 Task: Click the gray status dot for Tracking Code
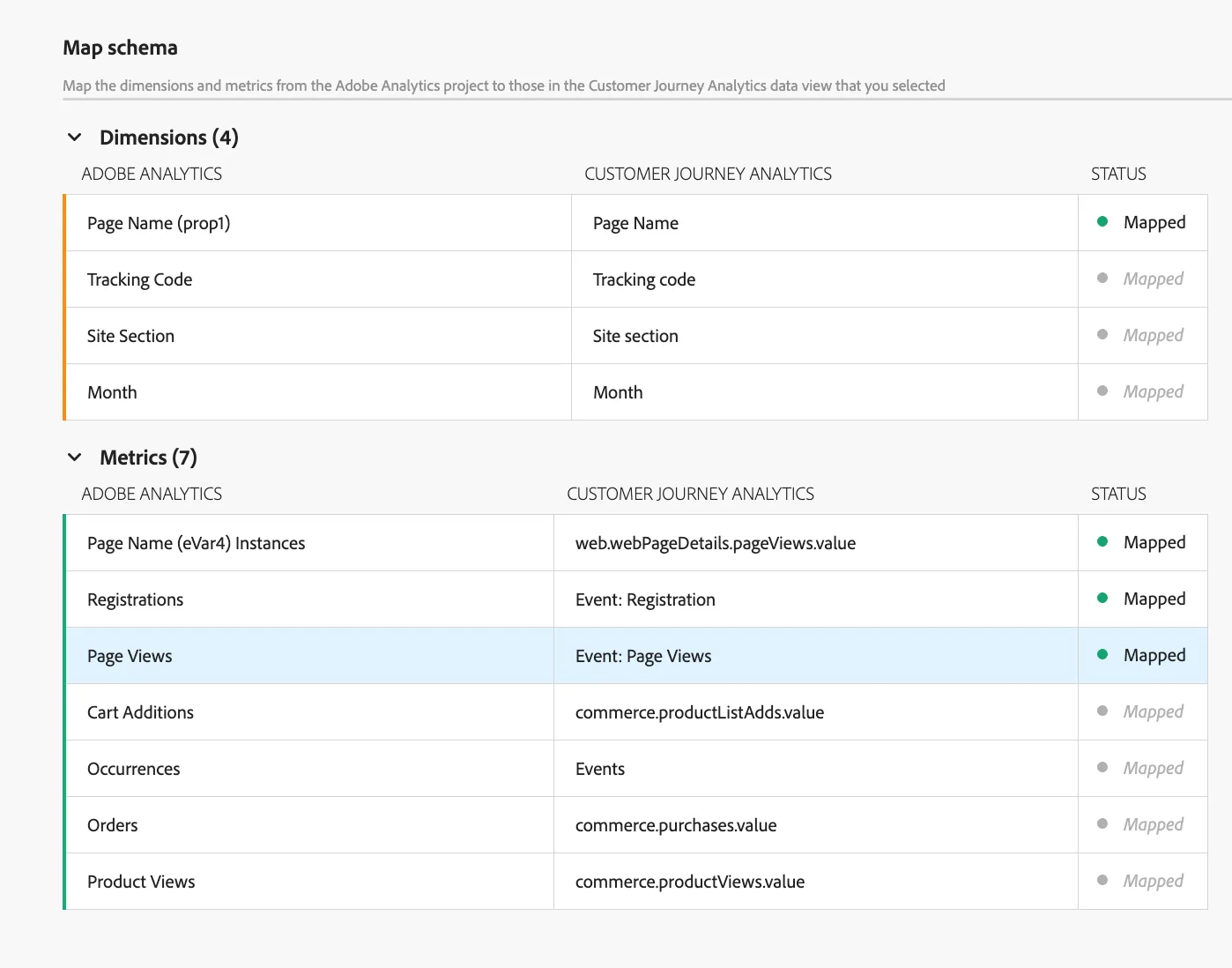click(x=1102, y=278)
